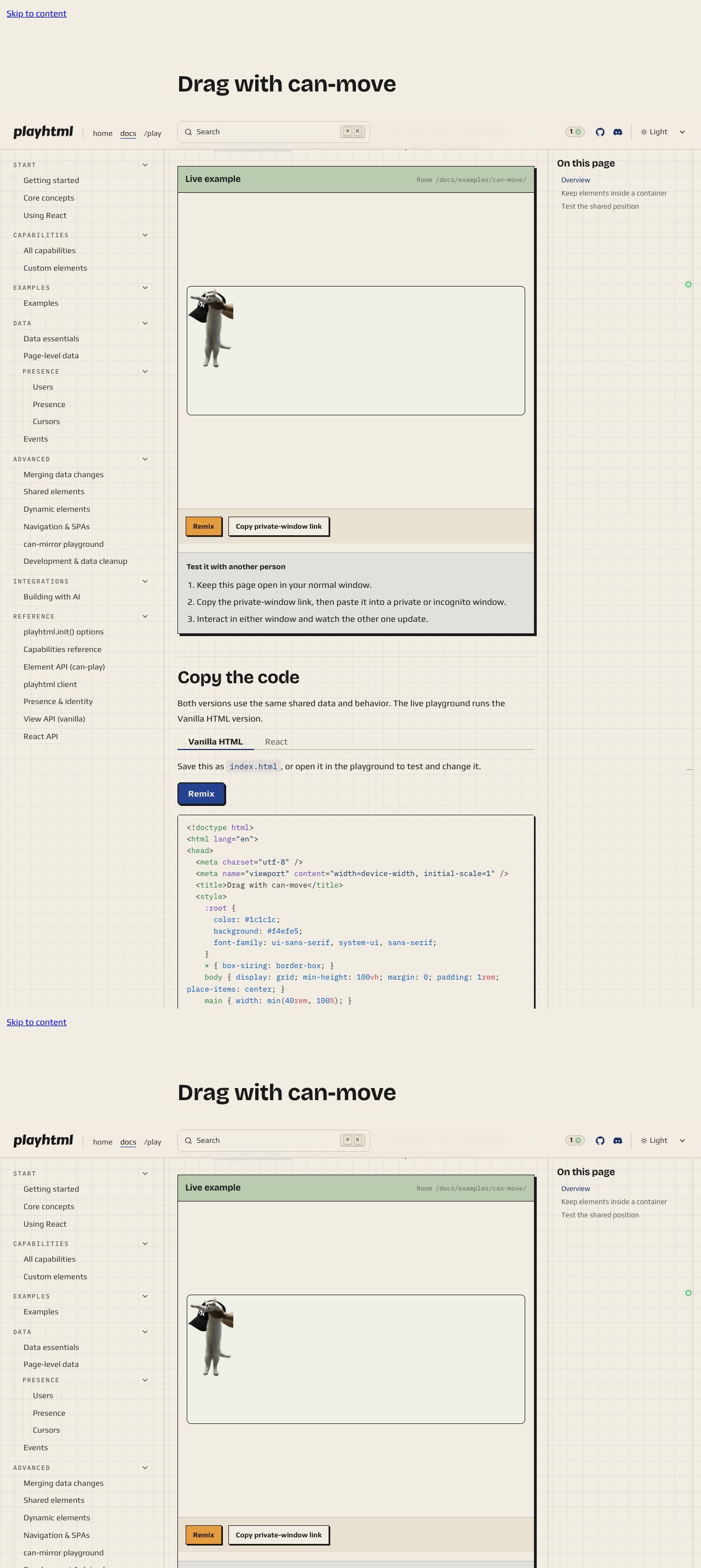The height and width of the screenshot is (1568, 701).
Task: Click Copy private-window link in the lower live example
Action: [x=279, y=1535]
